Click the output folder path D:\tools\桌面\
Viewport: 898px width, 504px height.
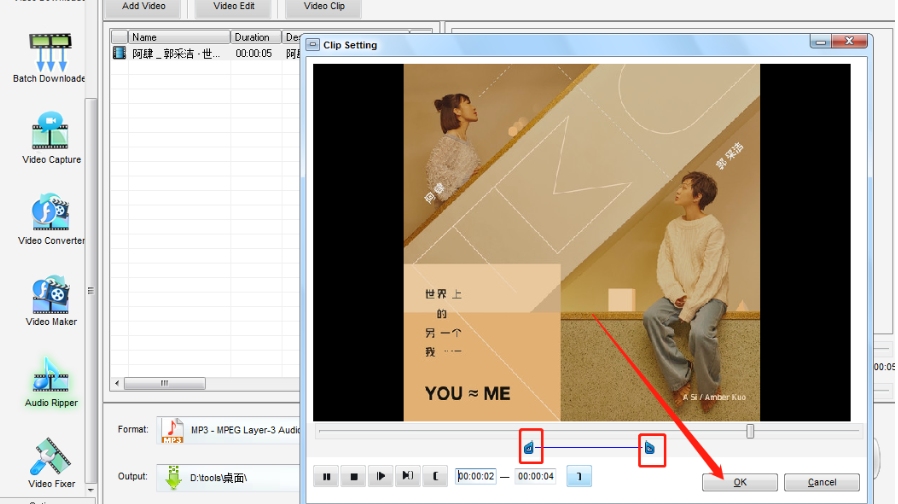(x=218, y=478)
